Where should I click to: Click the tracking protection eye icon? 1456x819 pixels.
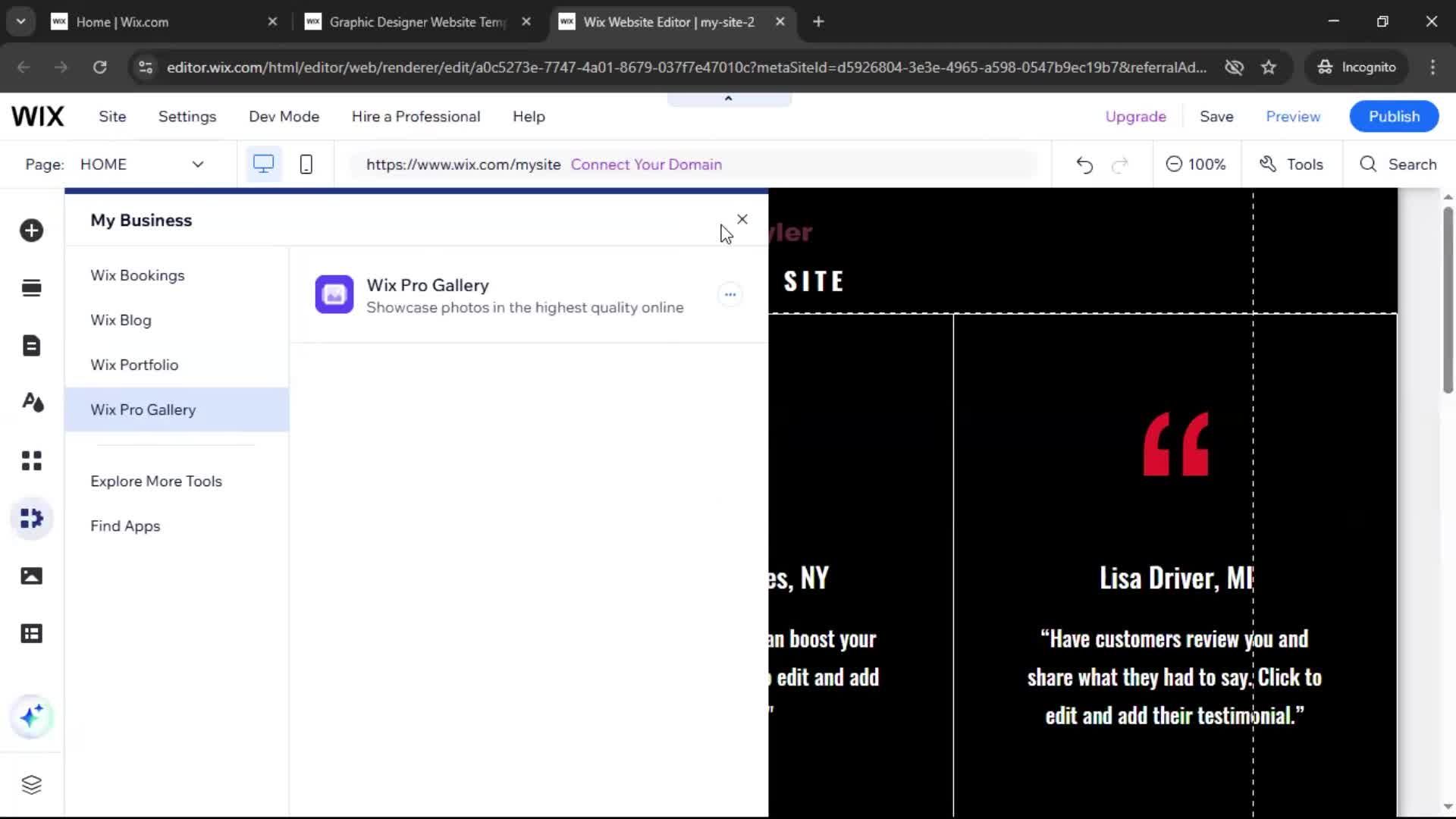tap(1234, 67)
